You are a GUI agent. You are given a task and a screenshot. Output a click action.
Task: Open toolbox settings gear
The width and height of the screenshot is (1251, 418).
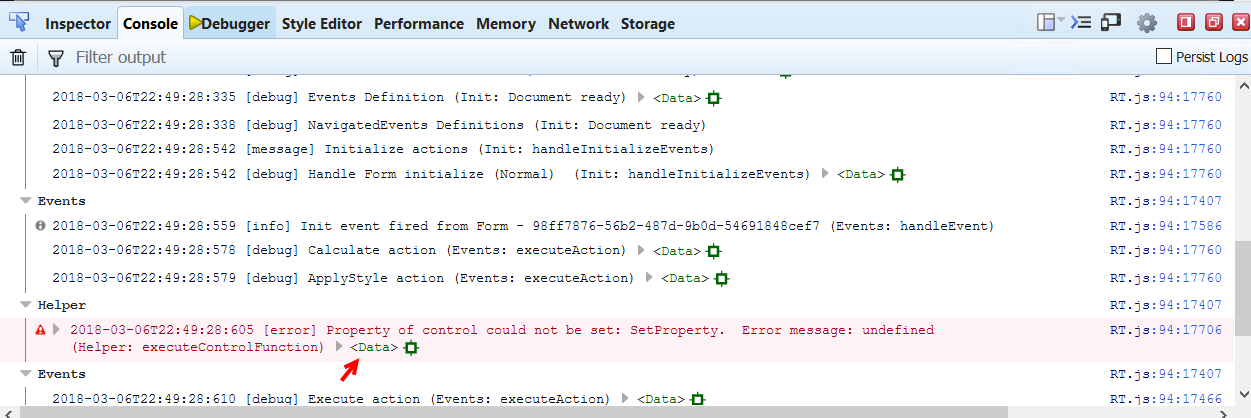pyautogui.click(x=1147, y=22)
